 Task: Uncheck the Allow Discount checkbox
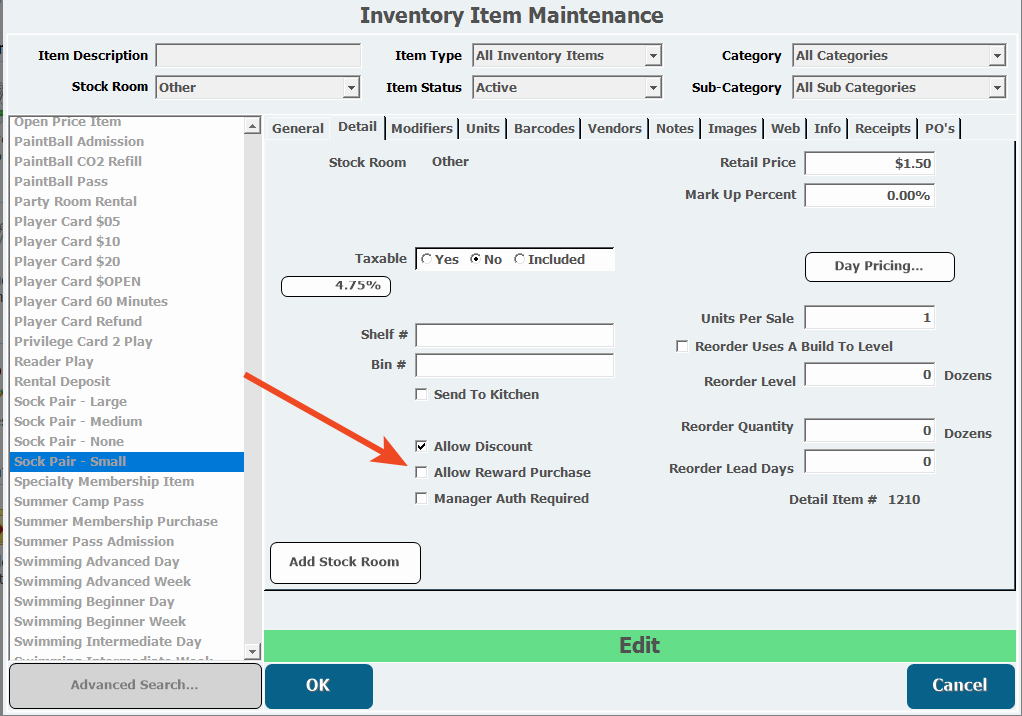pos(422,447)
